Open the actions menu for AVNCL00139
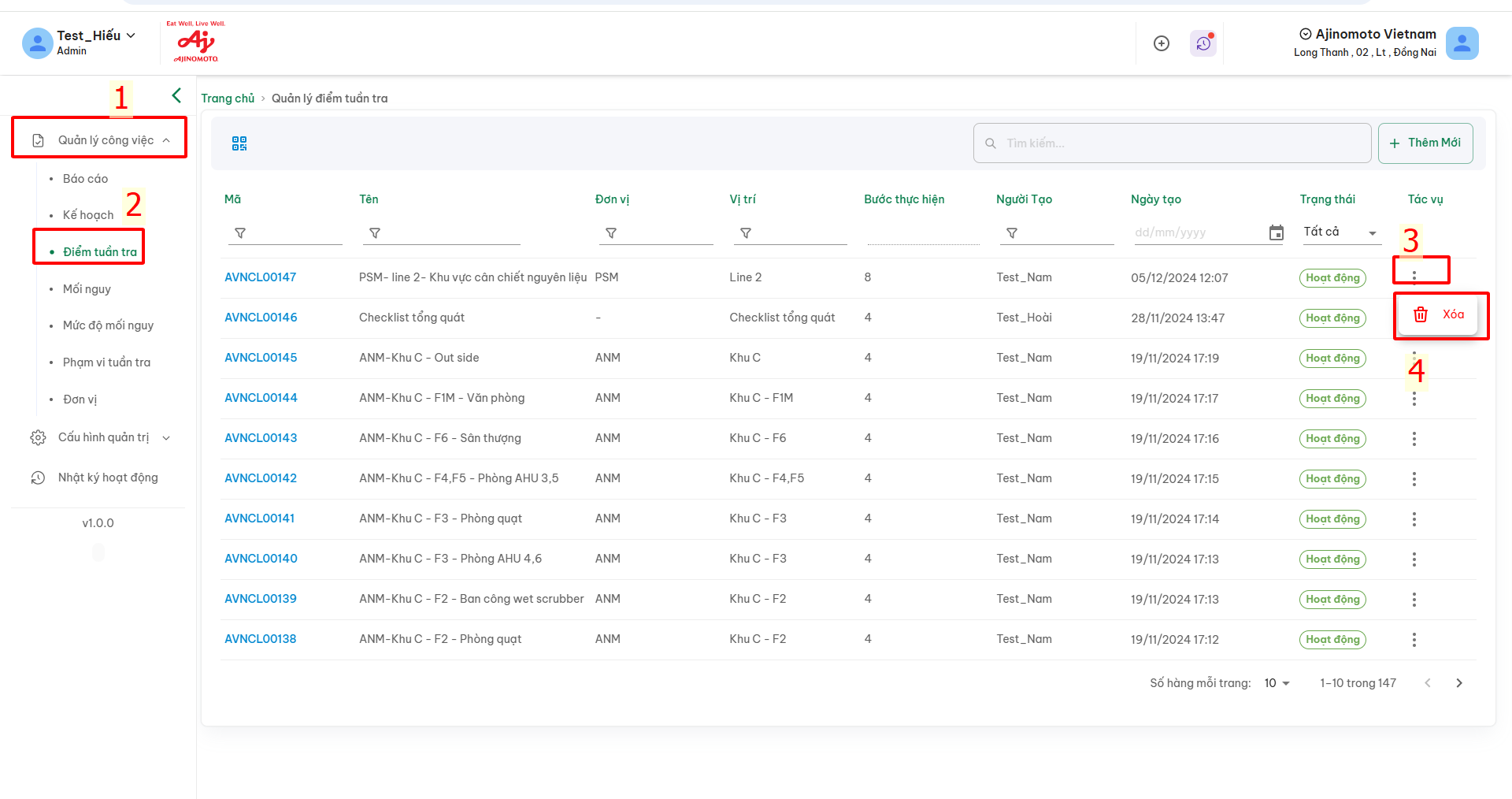Viewport: 1512px width, 799px height. [x=1414, y=600]
